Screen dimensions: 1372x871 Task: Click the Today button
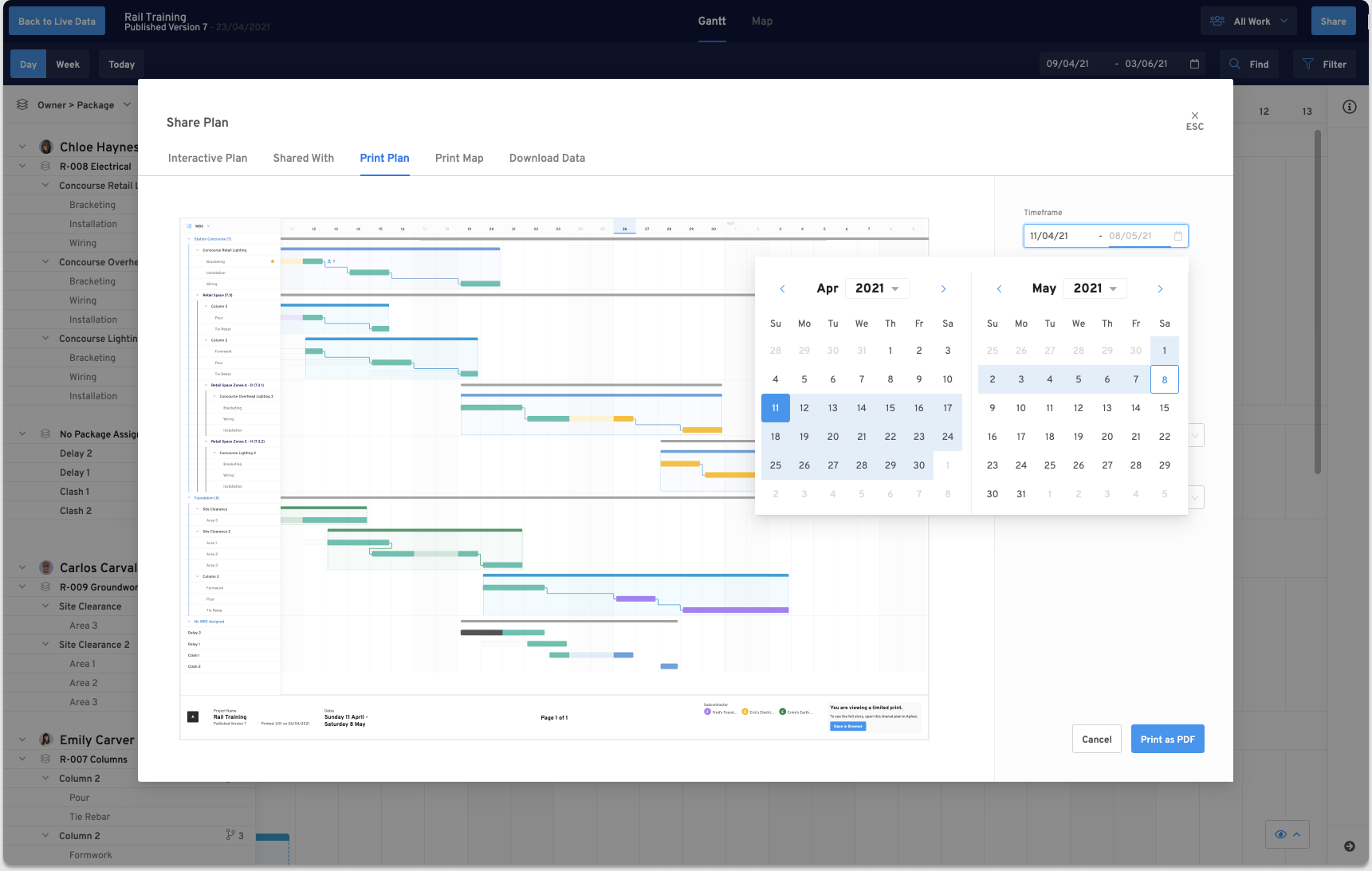pyautogui.click(x=121, y=64)
